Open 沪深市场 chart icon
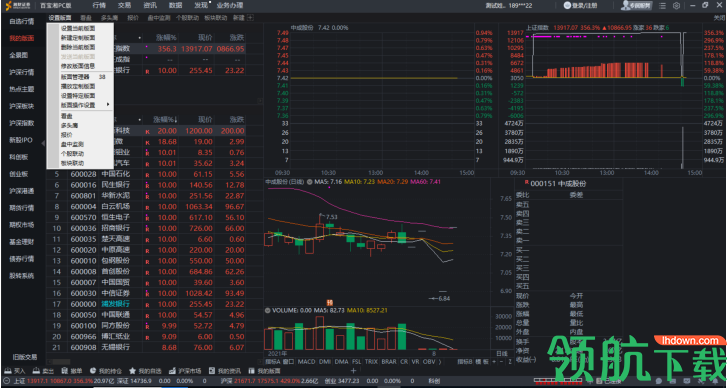727x388 pixels. 172,371
